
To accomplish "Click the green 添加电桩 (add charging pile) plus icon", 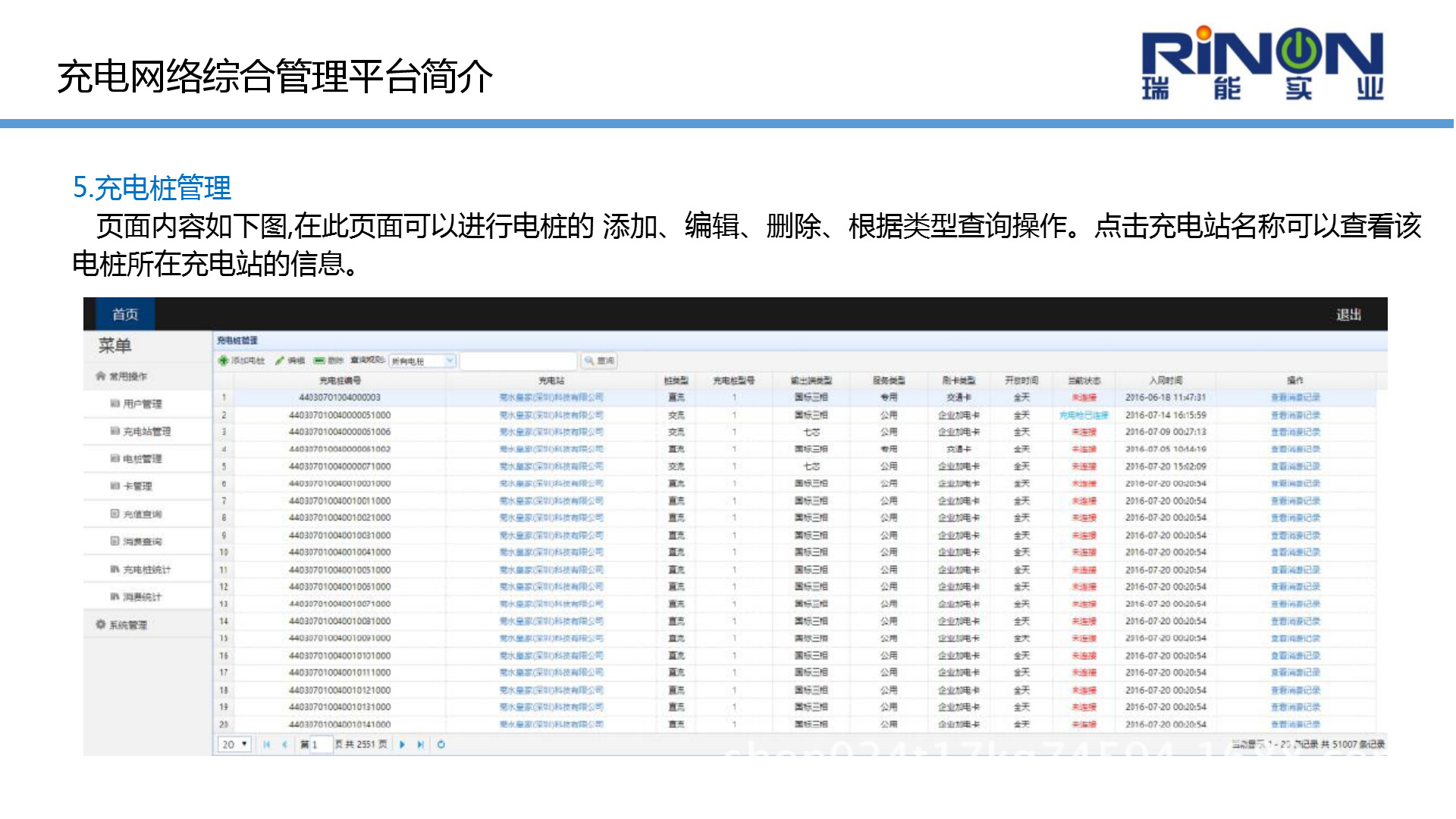I will click(x=224, y=361).
